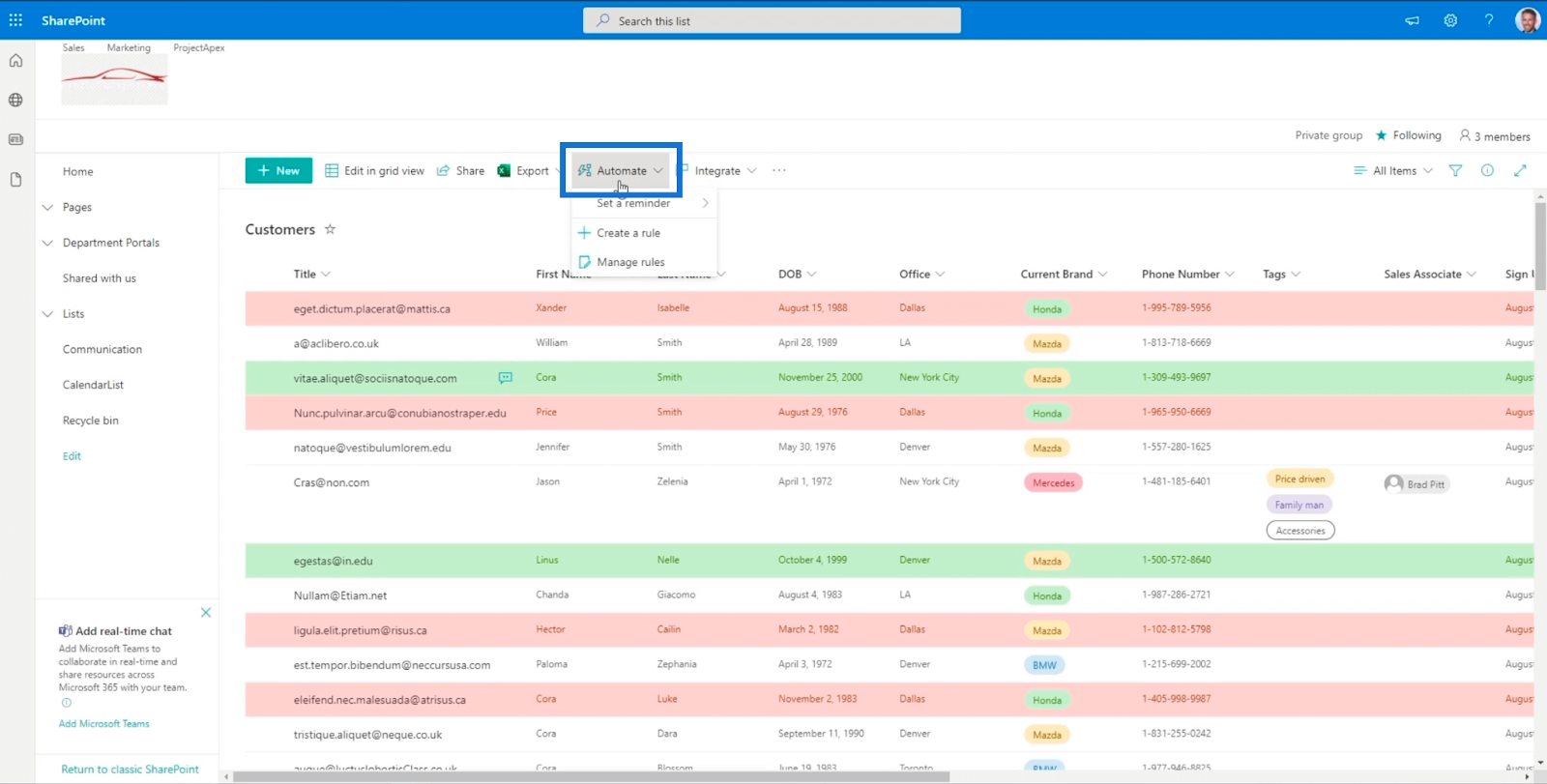Toggle the Following star for this site
This screenshot has height=784, width=1547.
point(1382,135)
